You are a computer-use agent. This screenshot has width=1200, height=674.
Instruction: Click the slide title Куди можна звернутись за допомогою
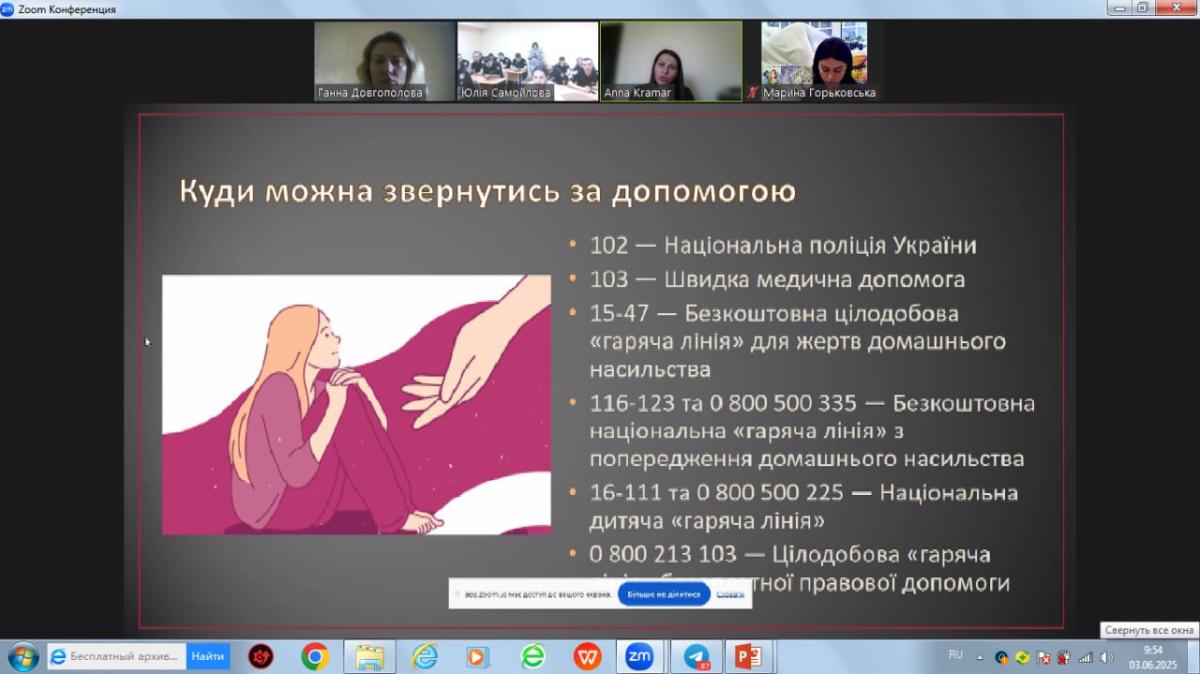[487, 190]
